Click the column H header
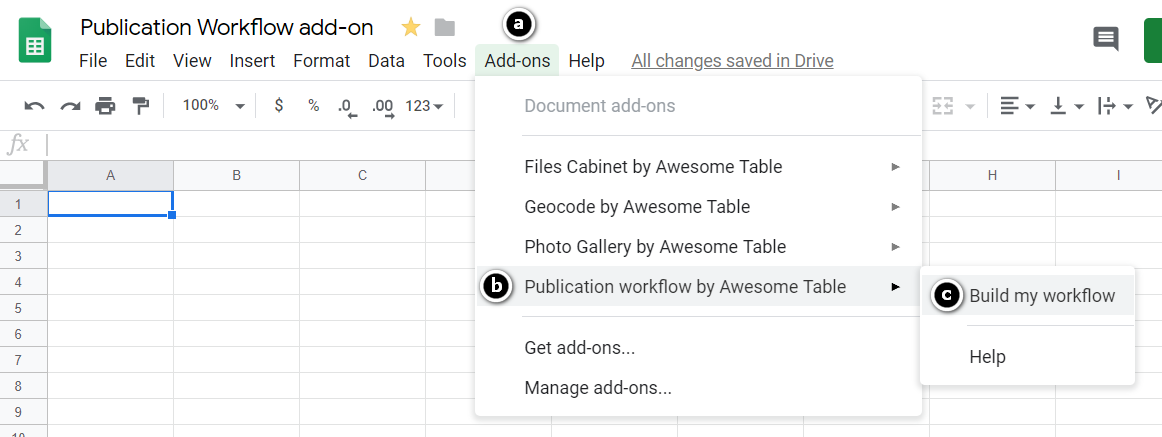This screenshot has height=437, width=1162. (x=992, y=175)
